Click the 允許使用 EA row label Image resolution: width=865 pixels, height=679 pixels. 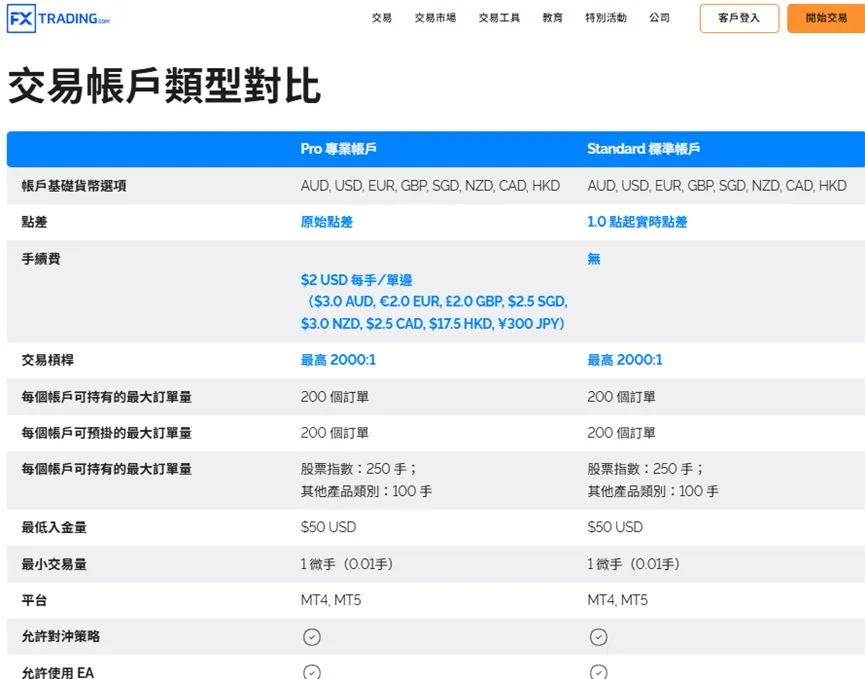coord(57,672)
